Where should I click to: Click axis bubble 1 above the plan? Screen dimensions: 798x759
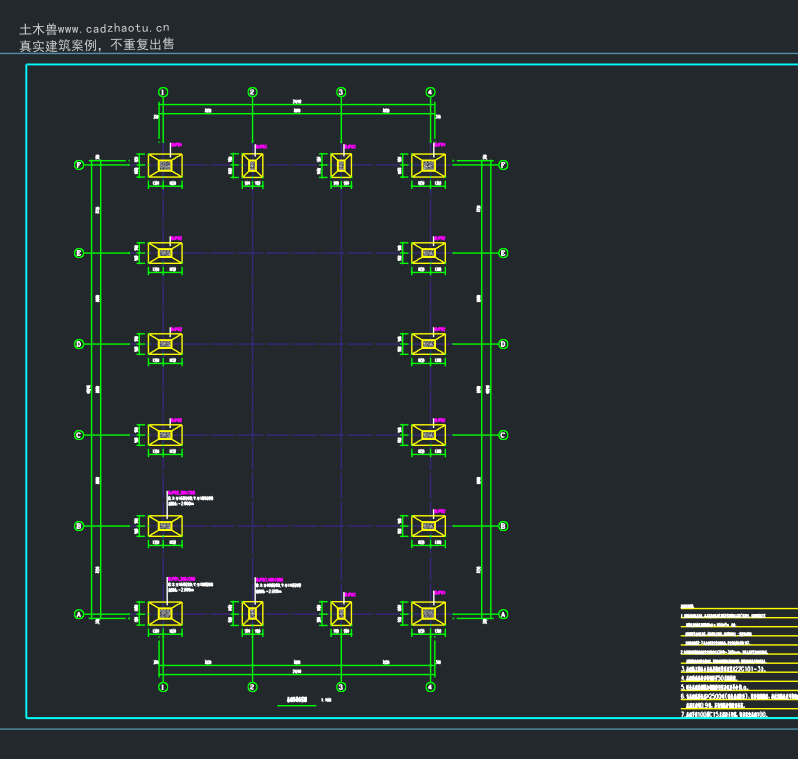(163, 92)
